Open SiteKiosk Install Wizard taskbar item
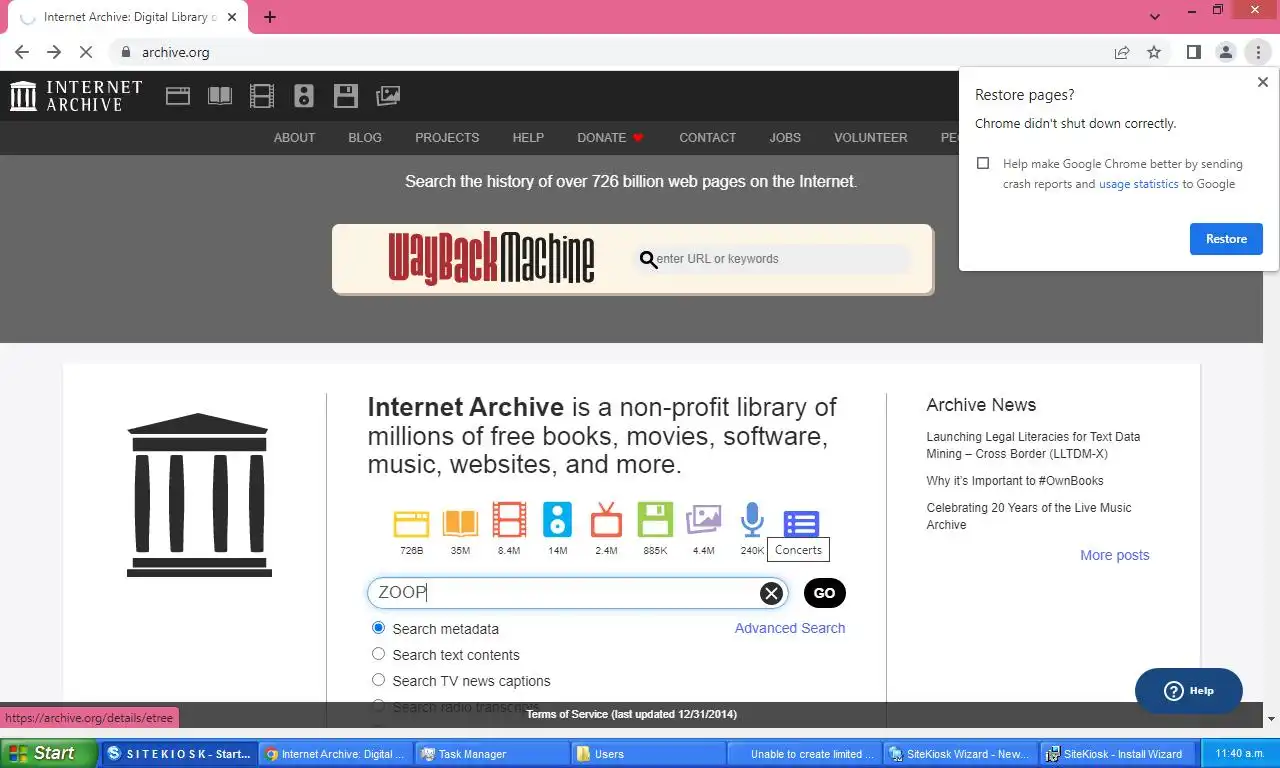This screenshot has height=768, width=1280. [1115, 754]
